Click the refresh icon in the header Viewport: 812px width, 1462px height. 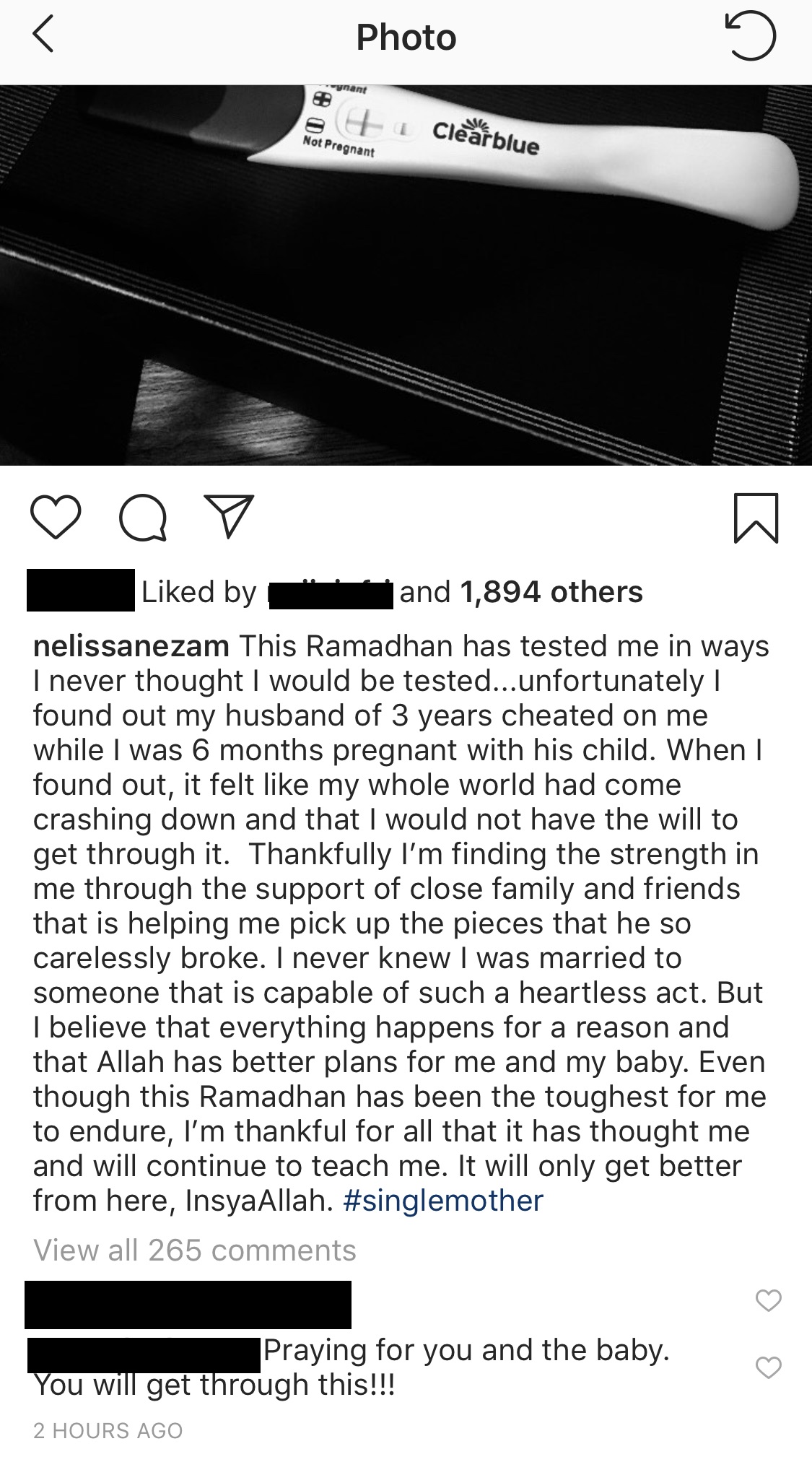(x=751, y=36)
